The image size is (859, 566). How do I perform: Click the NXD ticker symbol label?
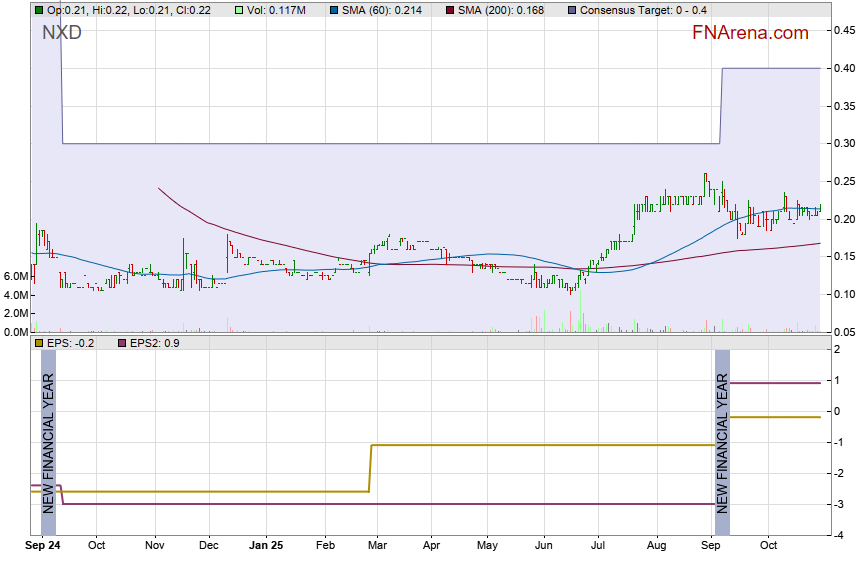[x=62, y=33]
